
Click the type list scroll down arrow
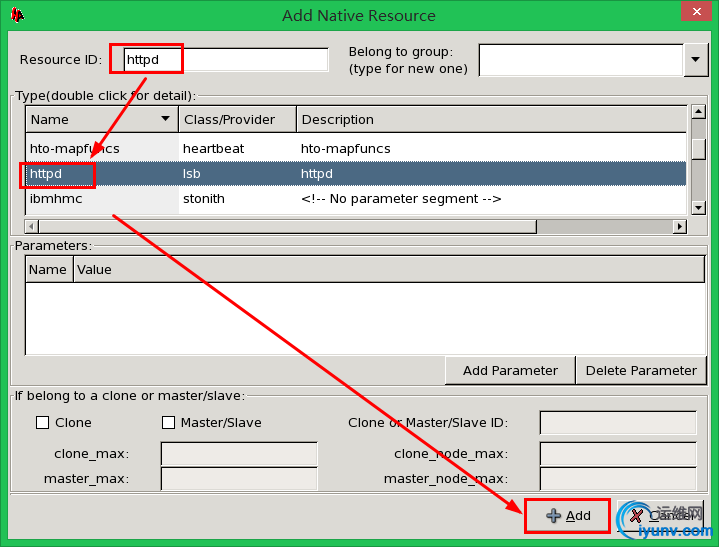[698, 208]
